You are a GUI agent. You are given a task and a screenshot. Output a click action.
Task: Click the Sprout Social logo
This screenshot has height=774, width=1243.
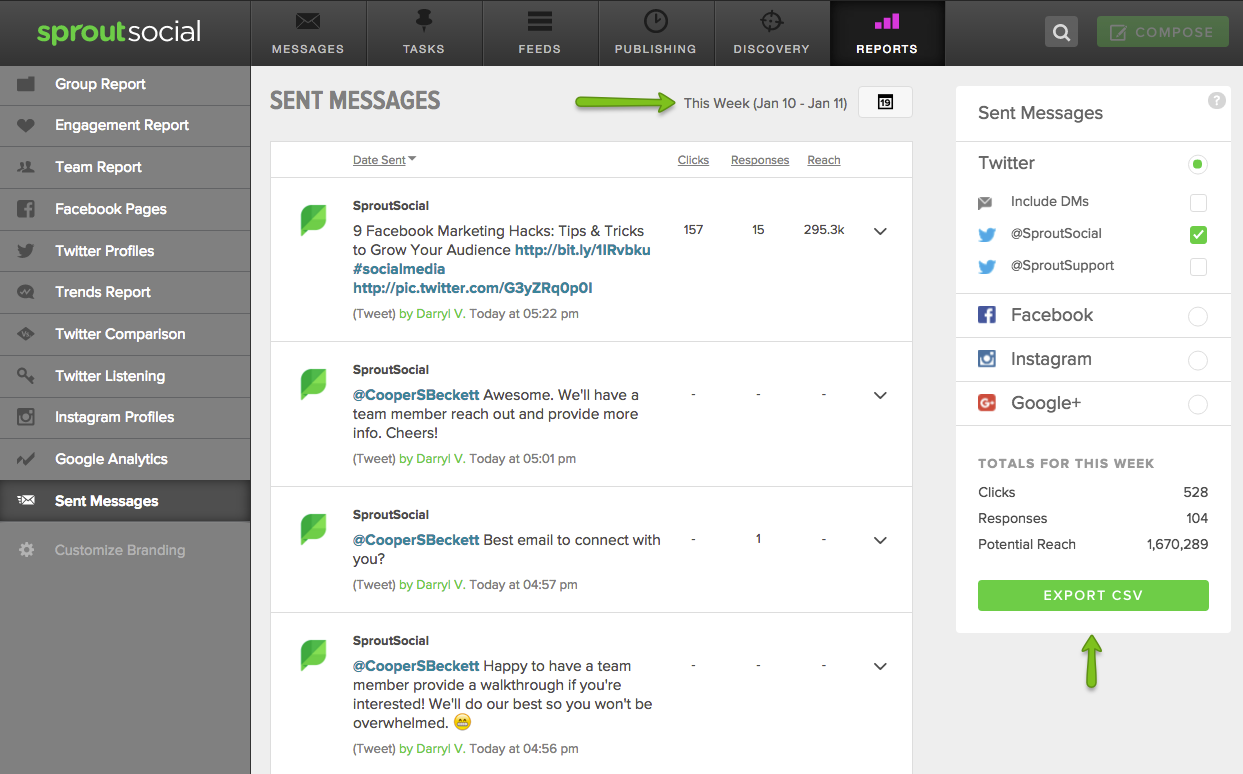pyautogui.click(x=119, y=32)
